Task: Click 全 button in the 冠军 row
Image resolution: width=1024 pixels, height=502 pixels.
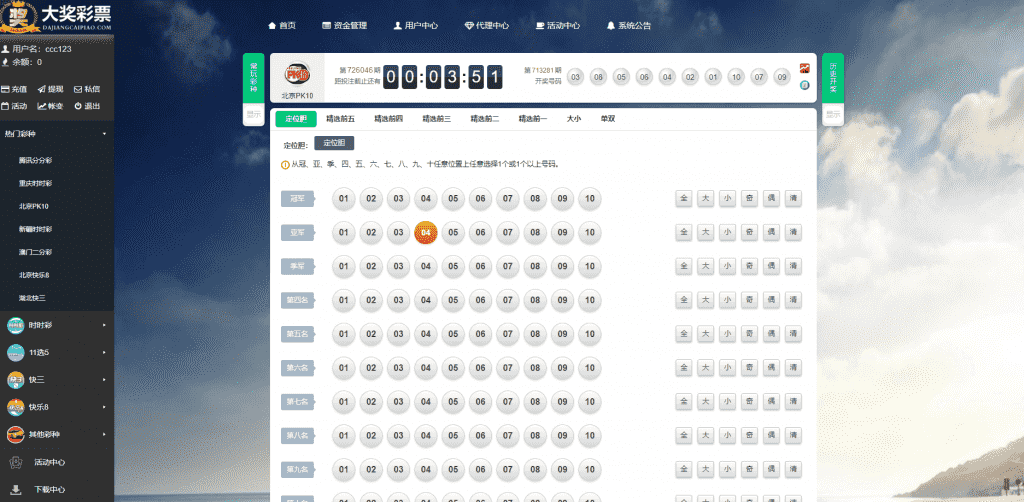Action: [x=684, y=199]
